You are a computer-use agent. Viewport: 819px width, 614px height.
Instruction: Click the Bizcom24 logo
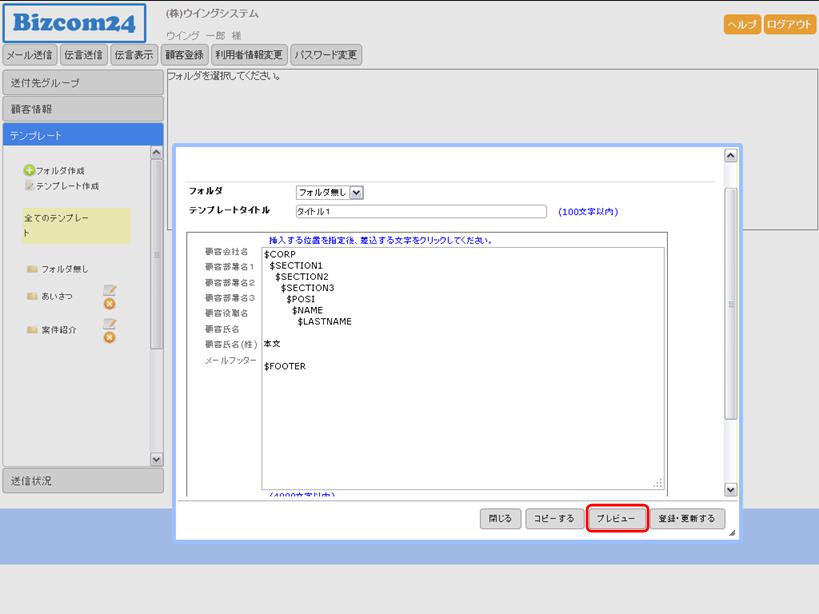tap(74, 23)
